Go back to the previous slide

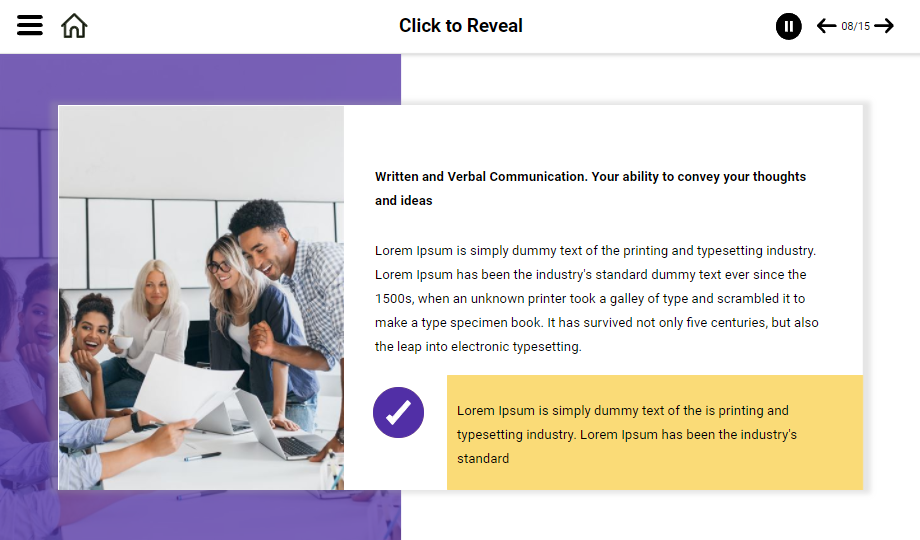coord(826,26)
